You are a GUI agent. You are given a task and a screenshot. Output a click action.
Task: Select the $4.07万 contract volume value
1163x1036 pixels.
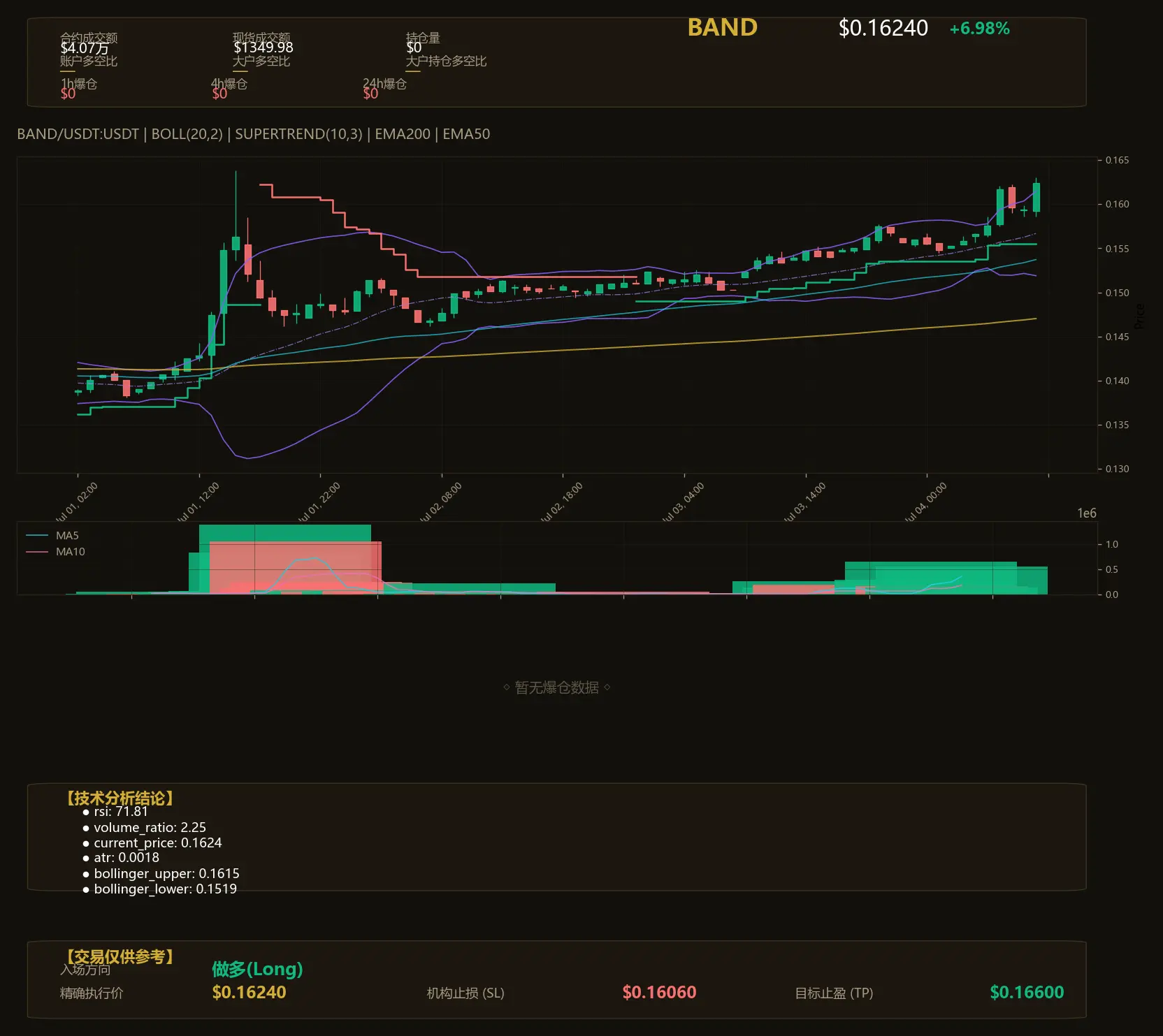[x=85, y=48]
